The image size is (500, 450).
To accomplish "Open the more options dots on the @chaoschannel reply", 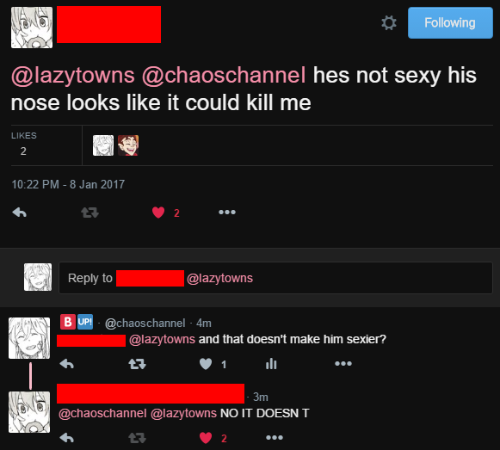I will point(343,363).
